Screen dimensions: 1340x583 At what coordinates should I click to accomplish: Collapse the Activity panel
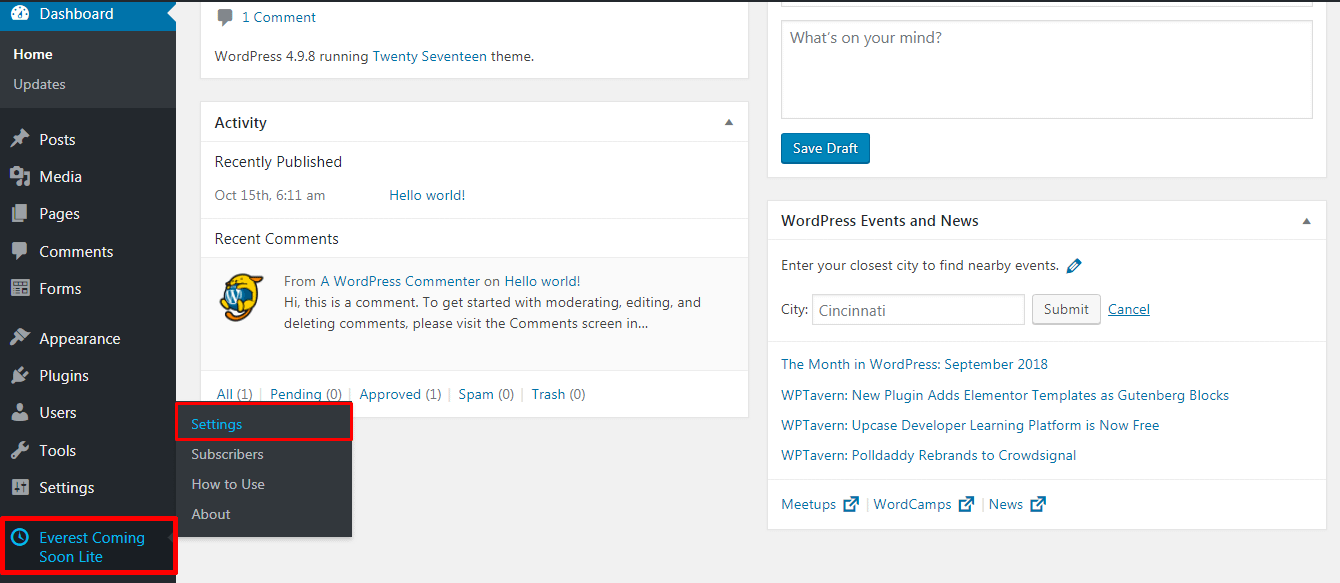pos(729,122)
